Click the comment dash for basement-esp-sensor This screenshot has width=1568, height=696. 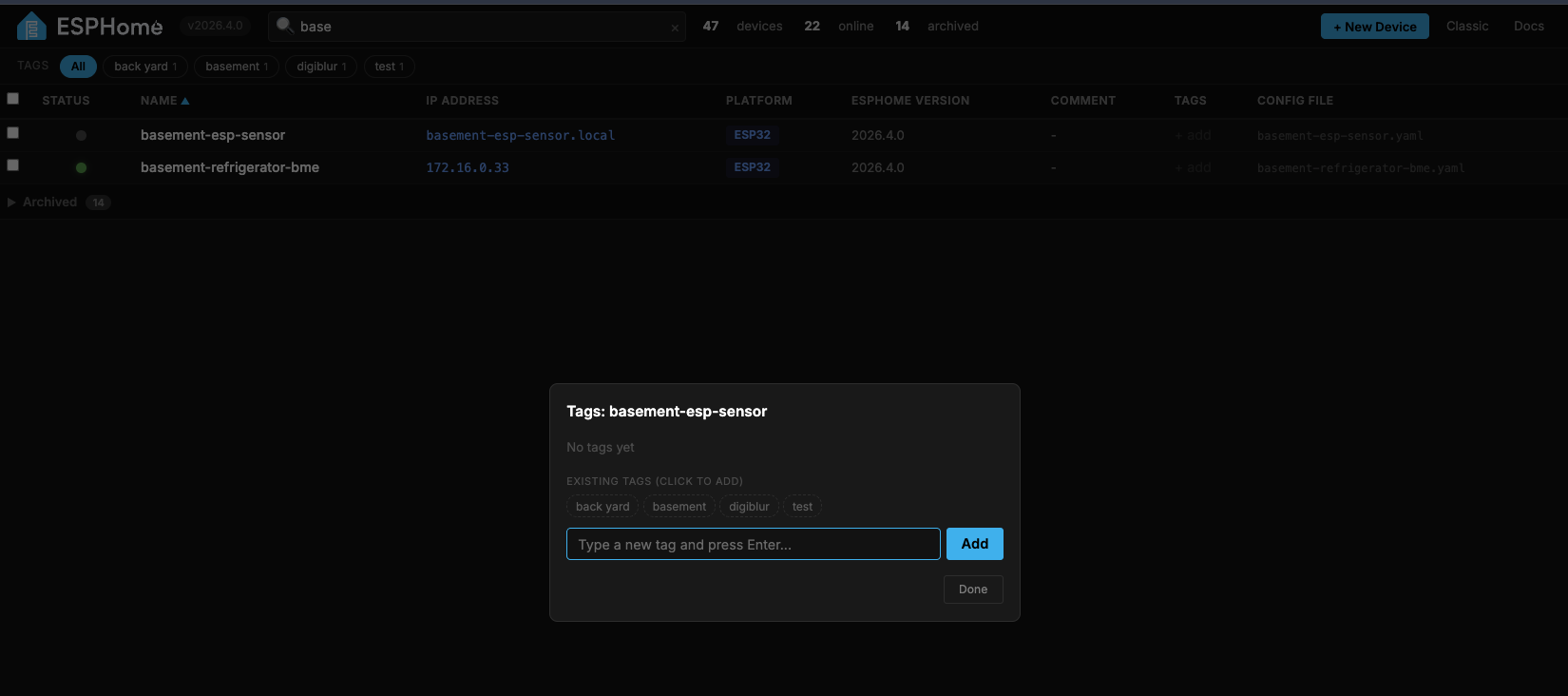pos(1053,136)
